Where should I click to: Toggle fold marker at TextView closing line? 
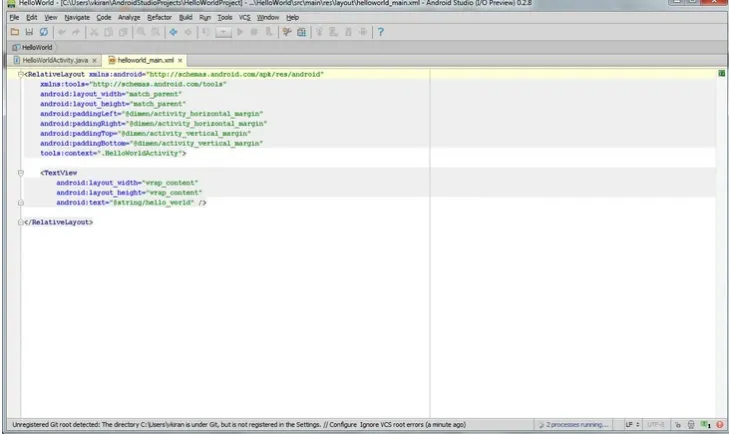[x=21, y=203]
